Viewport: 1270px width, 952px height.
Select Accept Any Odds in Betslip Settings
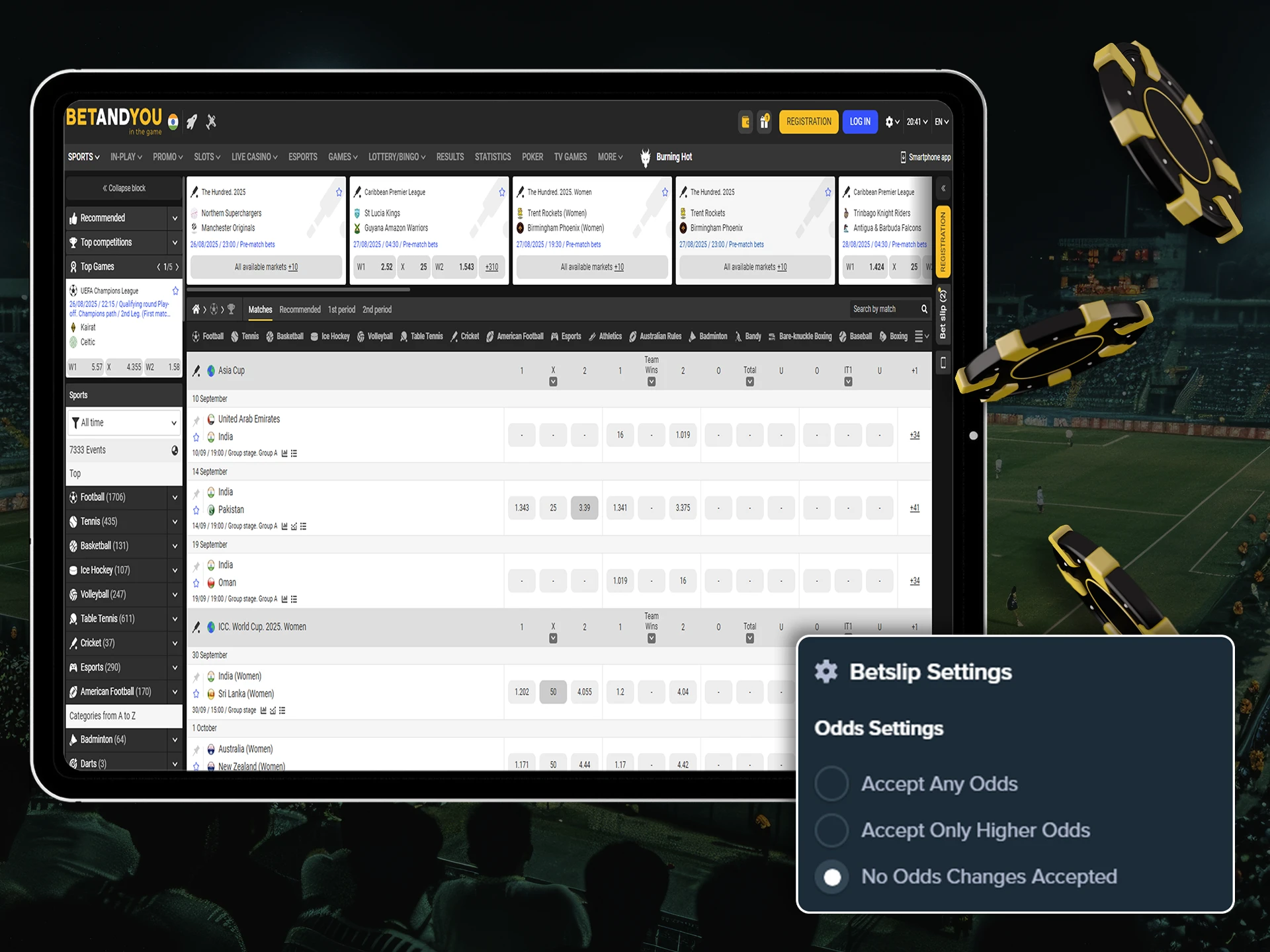click(831, 783)
